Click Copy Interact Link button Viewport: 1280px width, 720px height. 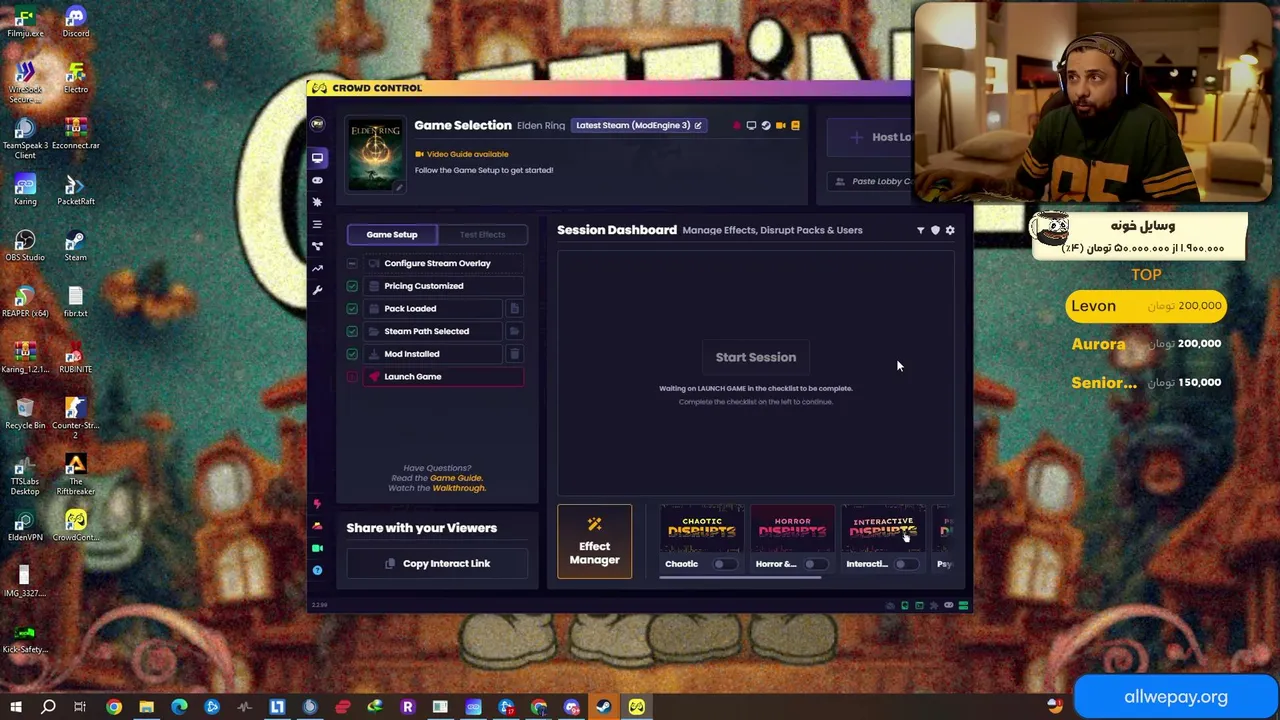coord(437,563)
